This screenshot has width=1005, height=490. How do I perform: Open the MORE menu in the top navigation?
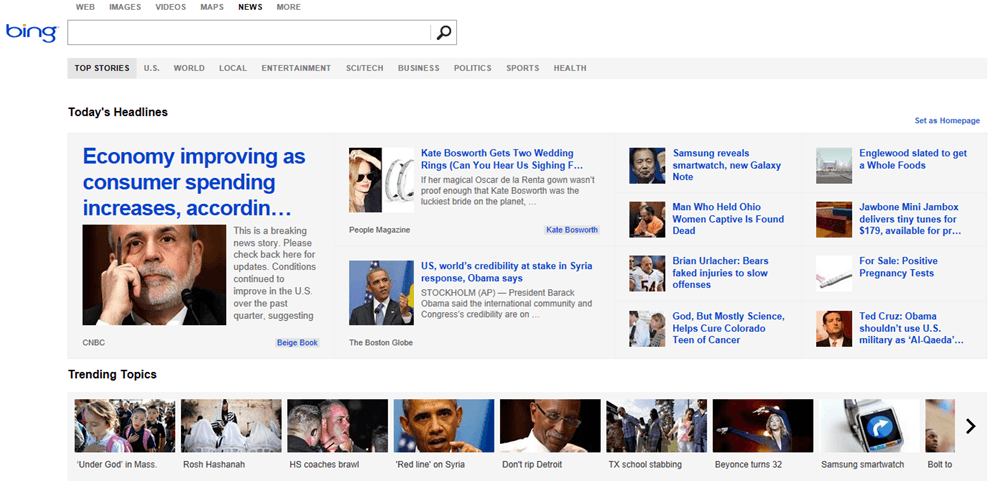pos(288,7)
